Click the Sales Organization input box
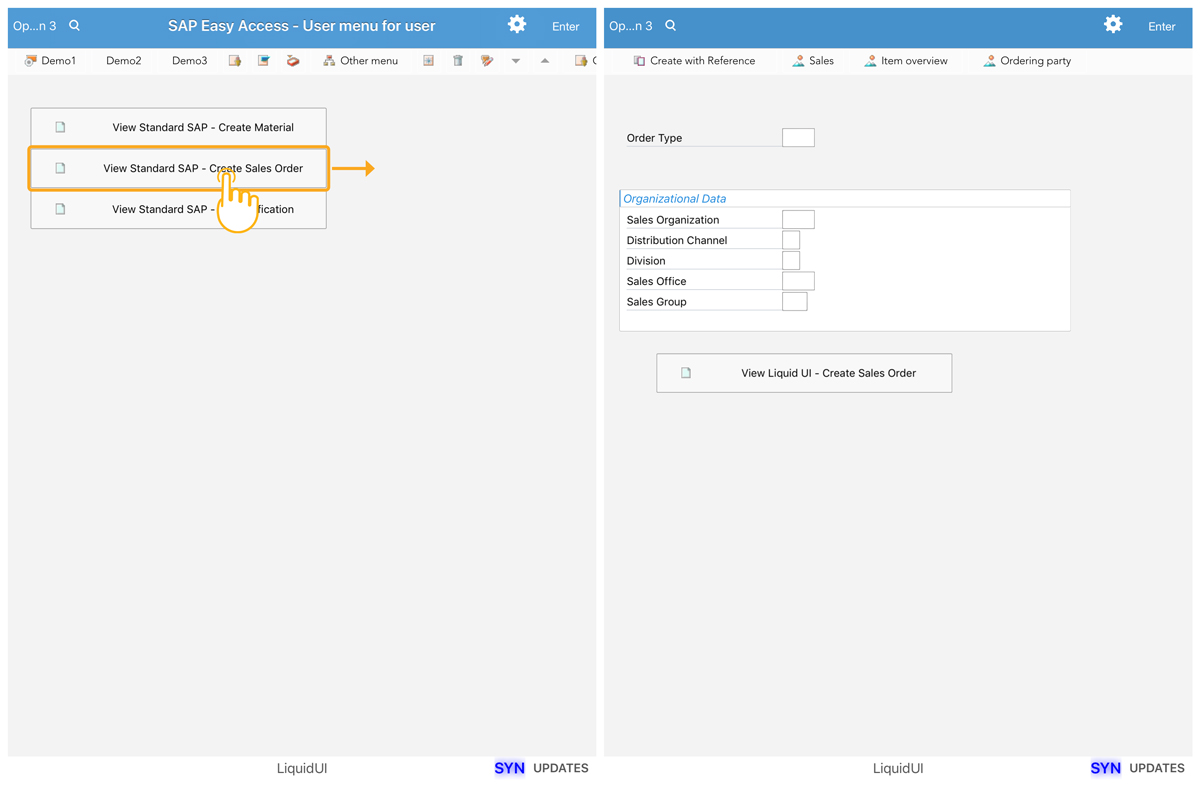 (798, 220)
